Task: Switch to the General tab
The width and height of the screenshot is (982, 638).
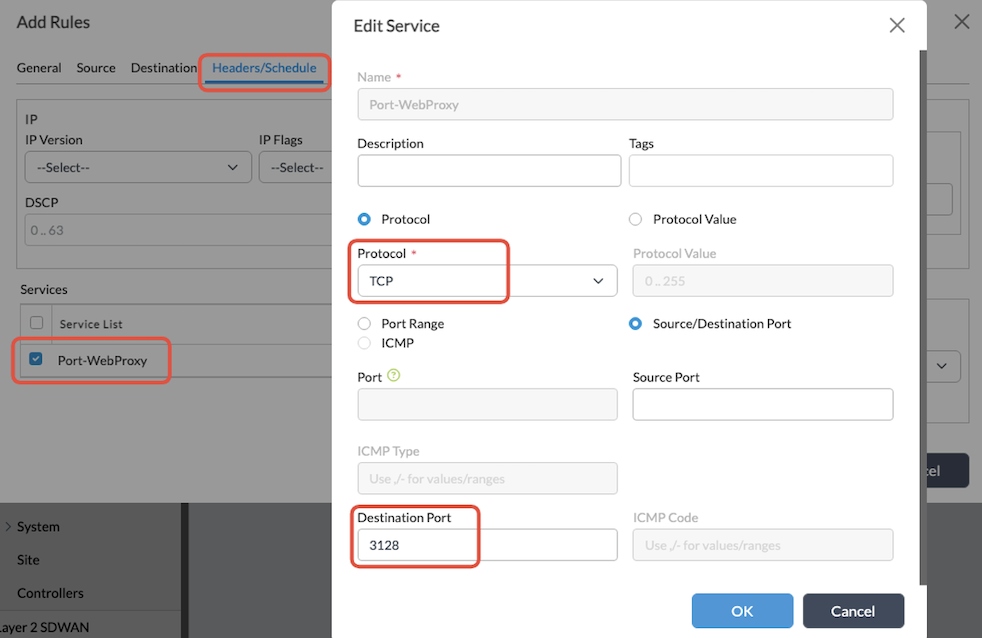Action: [39, 68]
